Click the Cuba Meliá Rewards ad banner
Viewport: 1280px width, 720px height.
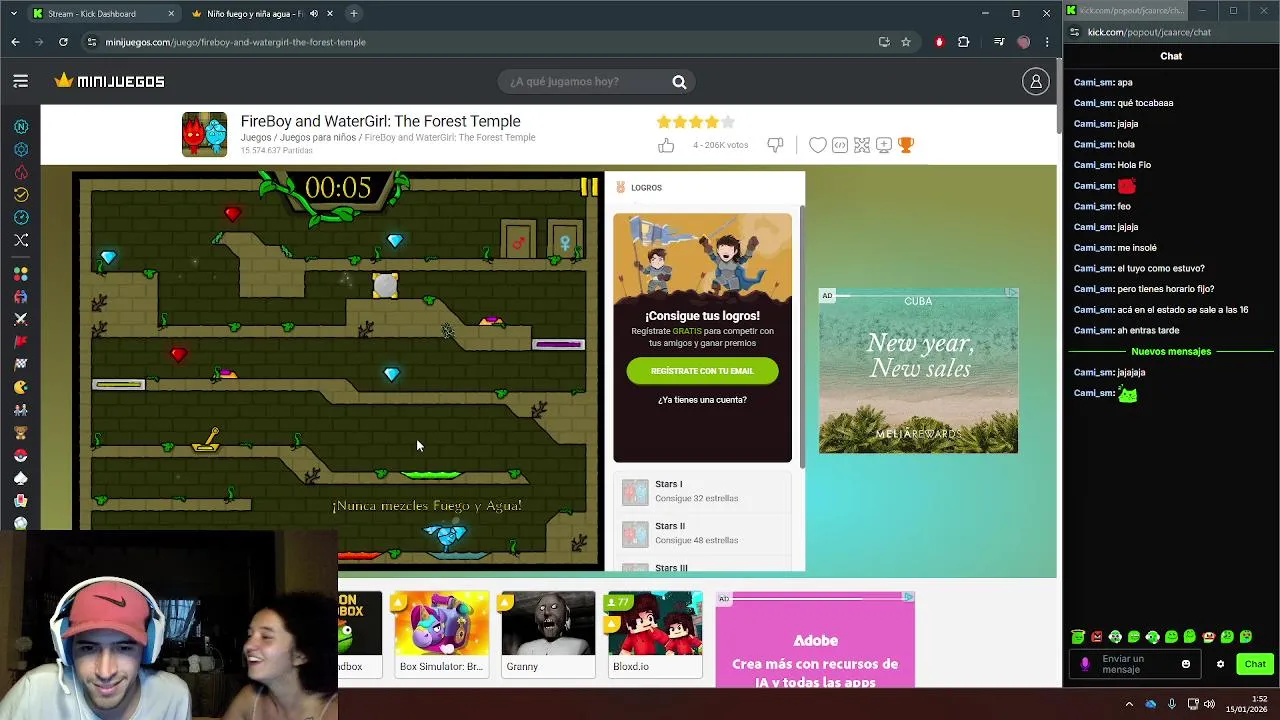(918, 371)
